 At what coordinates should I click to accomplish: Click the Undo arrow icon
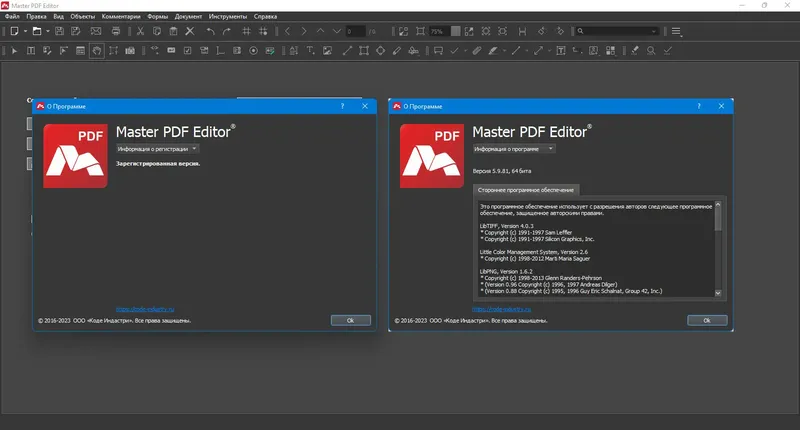(x=210, y=31)
